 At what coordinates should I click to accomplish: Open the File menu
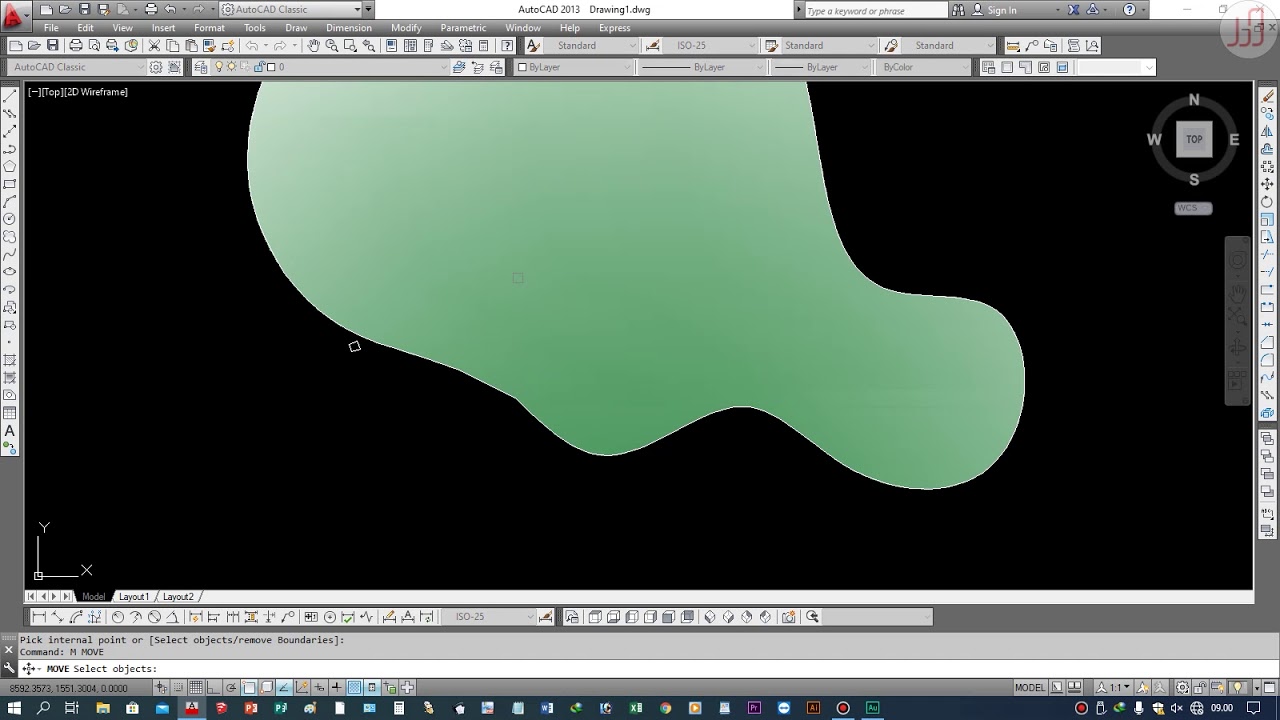51,28
